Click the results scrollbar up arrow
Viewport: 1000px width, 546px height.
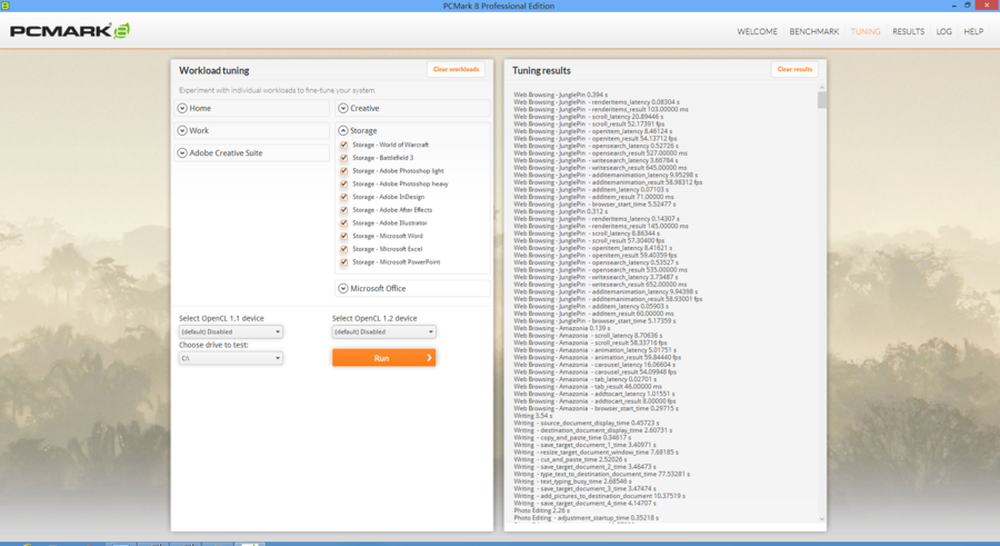822,87
